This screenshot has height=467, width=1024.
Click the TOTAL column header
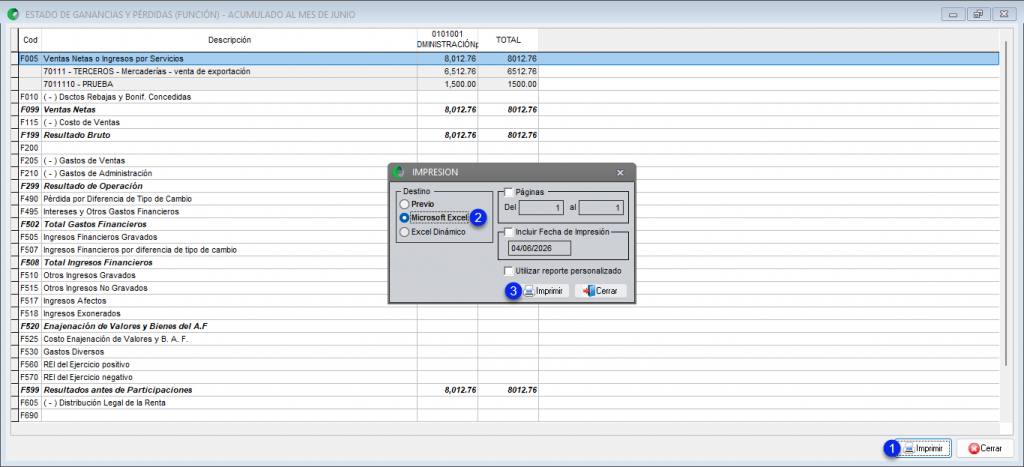point(508,40)
